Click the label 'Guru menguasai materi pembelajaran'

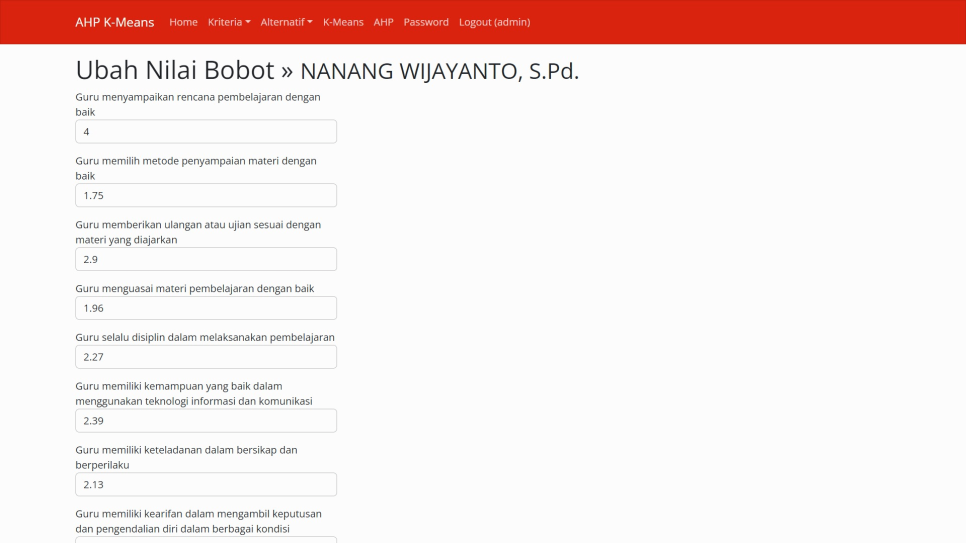194,288
